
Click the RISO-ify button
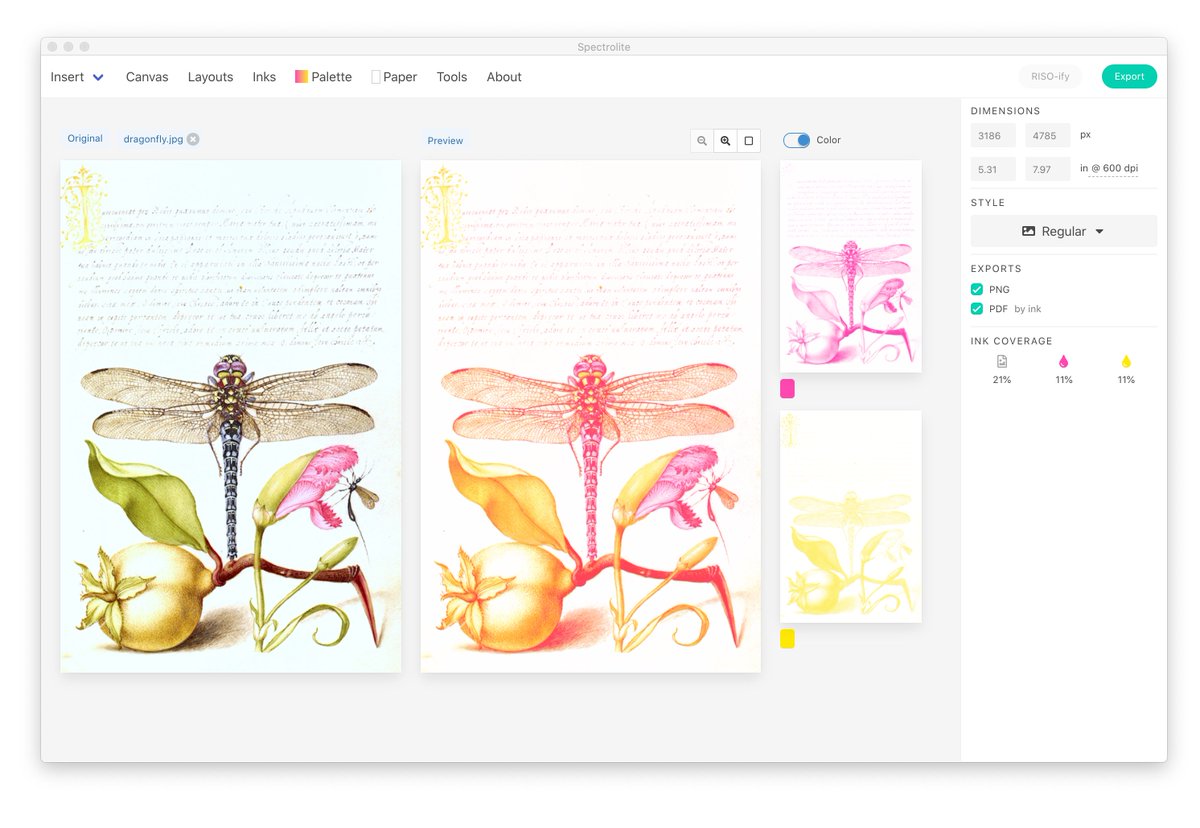point(1050,76)
